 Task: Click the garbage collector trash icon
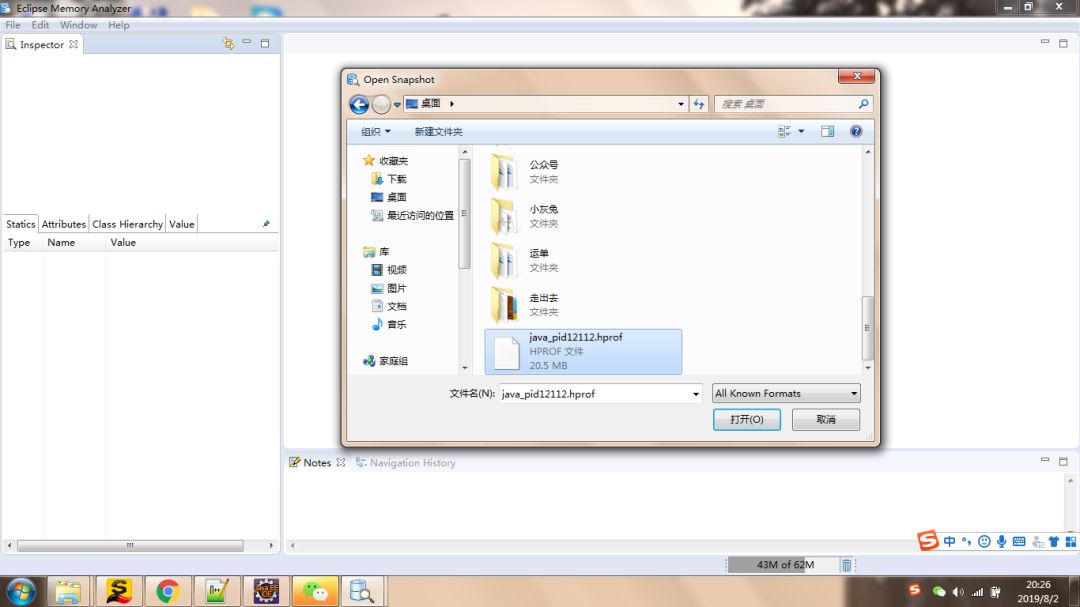(847, 565)
